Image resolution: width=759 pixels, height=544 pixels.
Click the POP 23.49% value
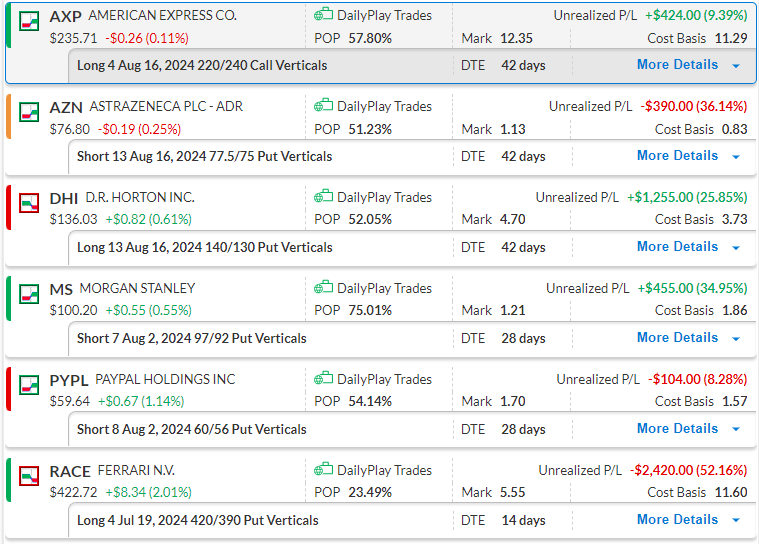click(x=370, y=492)
